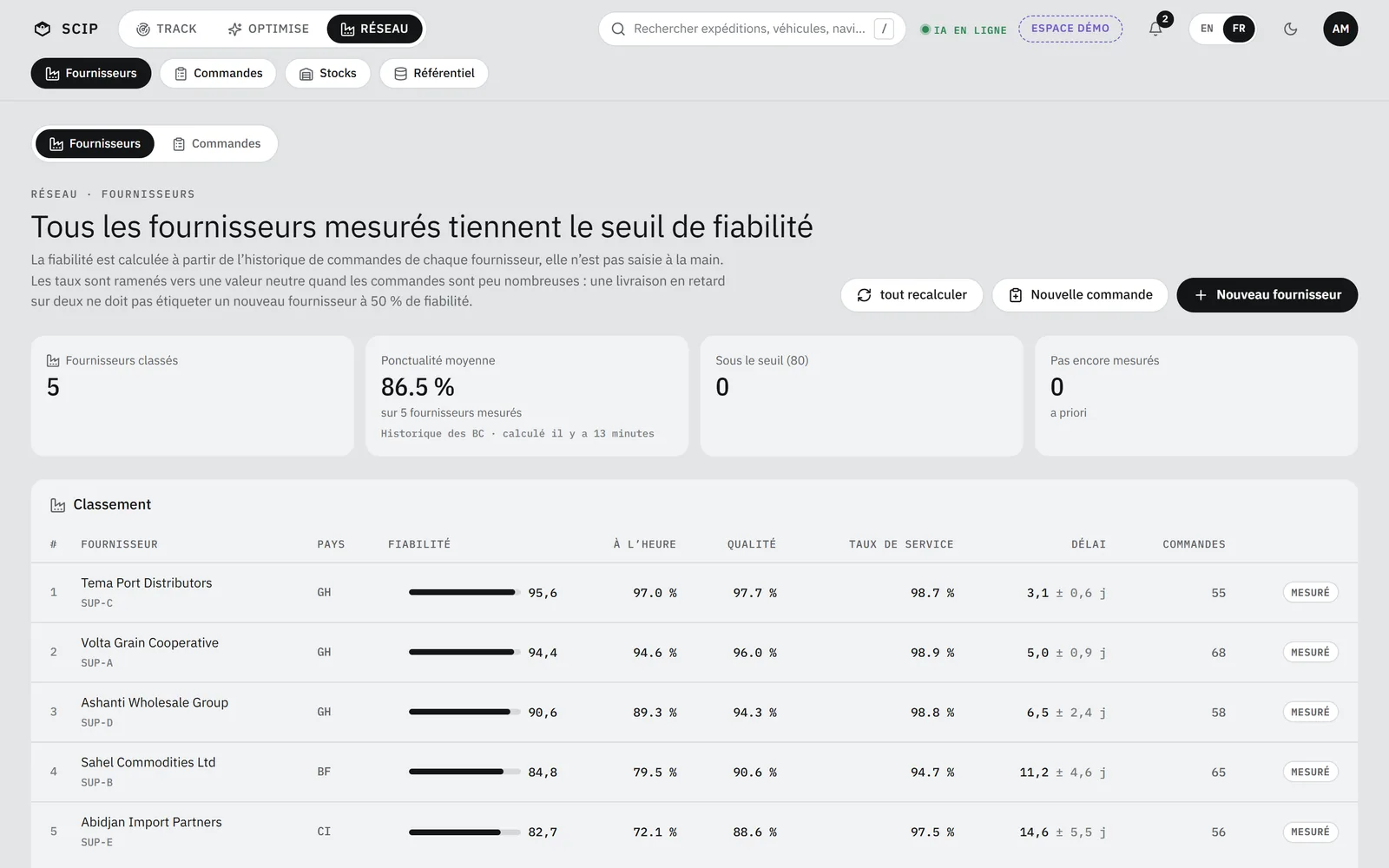Open the top Commandes nav pill

(218, 73)
